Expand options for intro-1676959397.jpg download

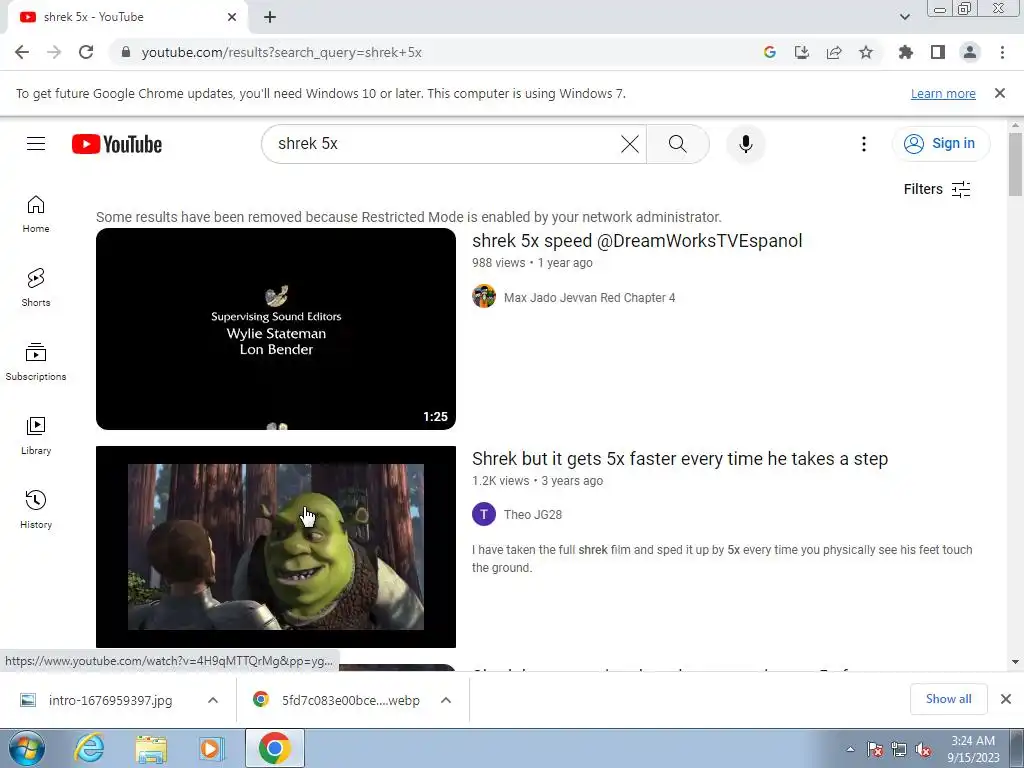pyautogui.click(x=212, y=700)
